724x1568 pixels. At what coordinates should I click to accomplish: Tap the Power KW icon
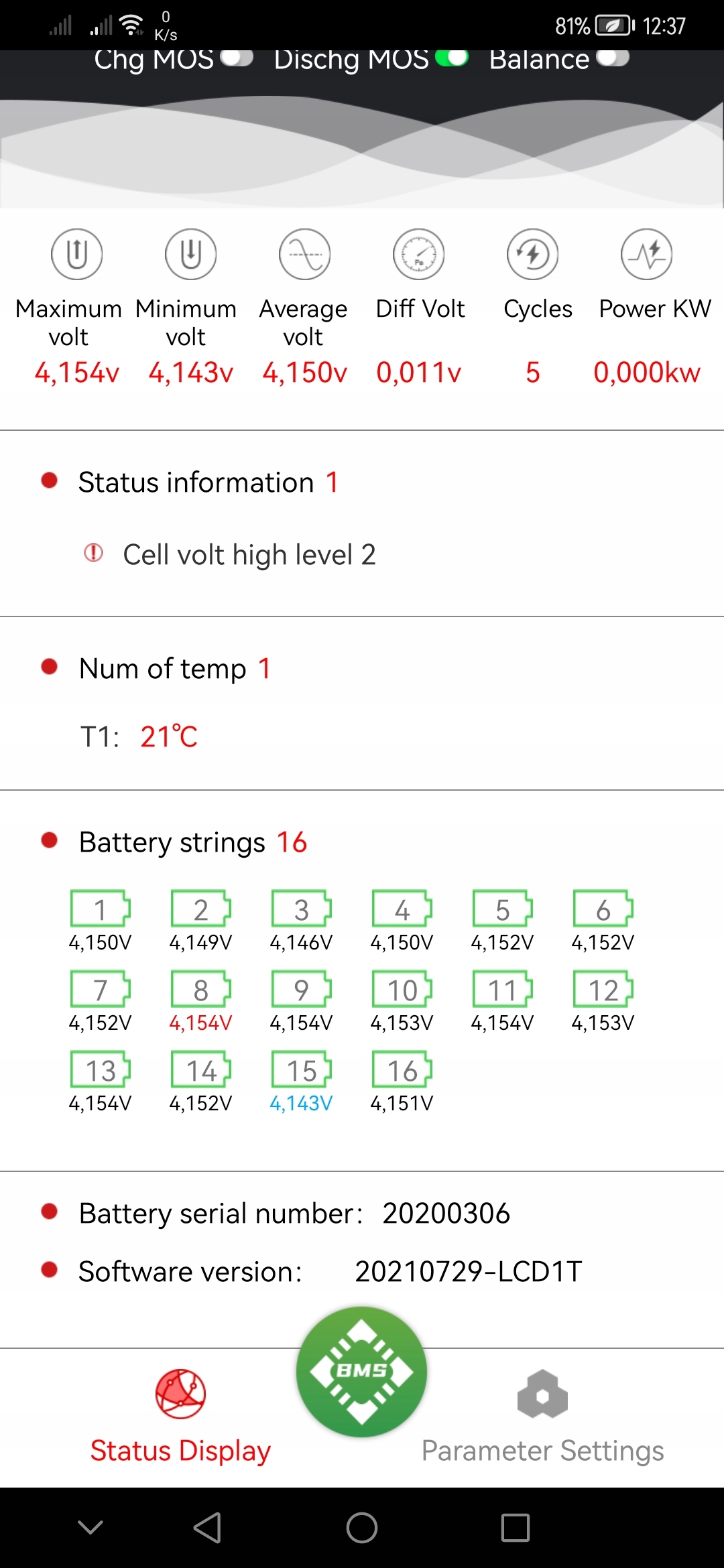[647, 254]
